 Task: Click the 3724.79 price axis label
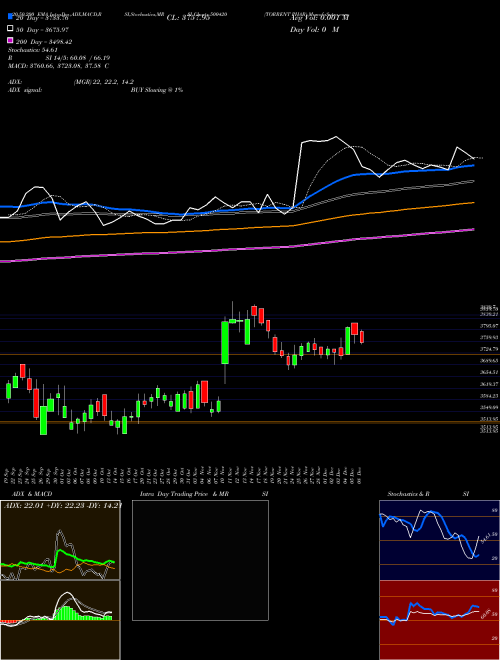click(489, 349)
